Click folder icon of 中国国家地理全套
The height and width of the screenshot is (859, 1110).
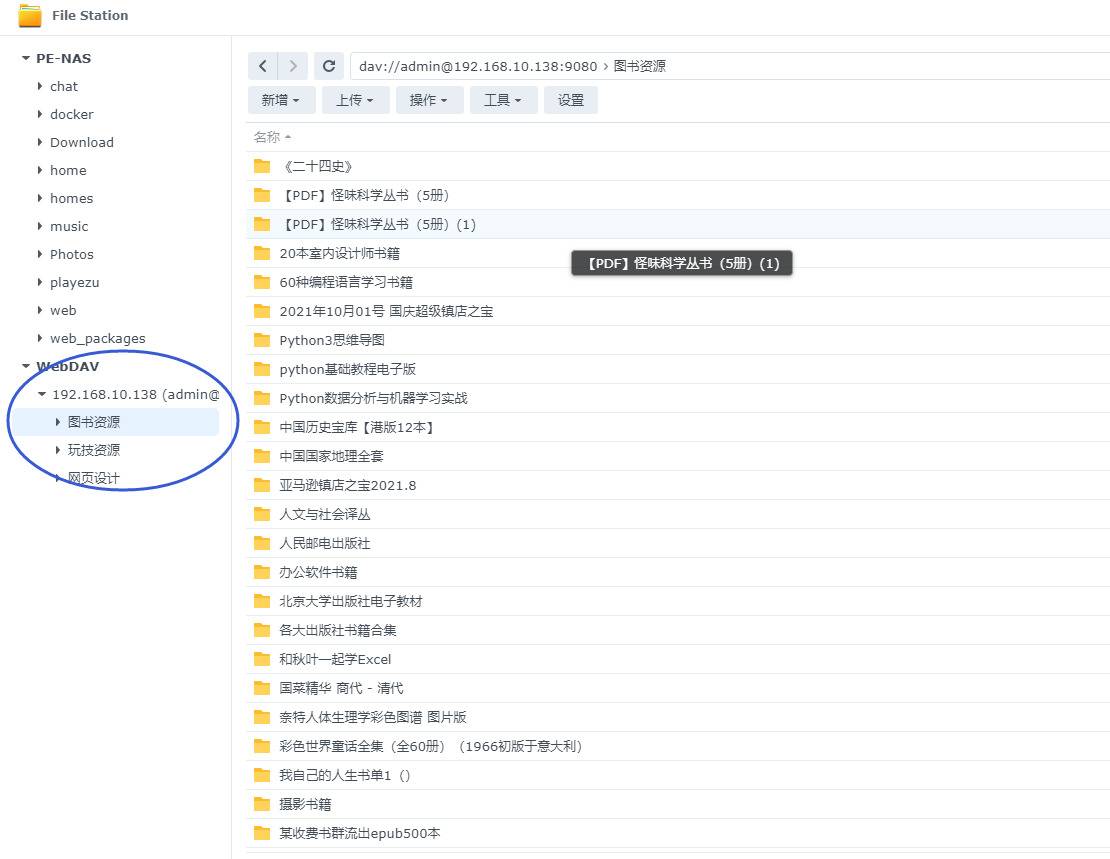[x=262, y=456]
